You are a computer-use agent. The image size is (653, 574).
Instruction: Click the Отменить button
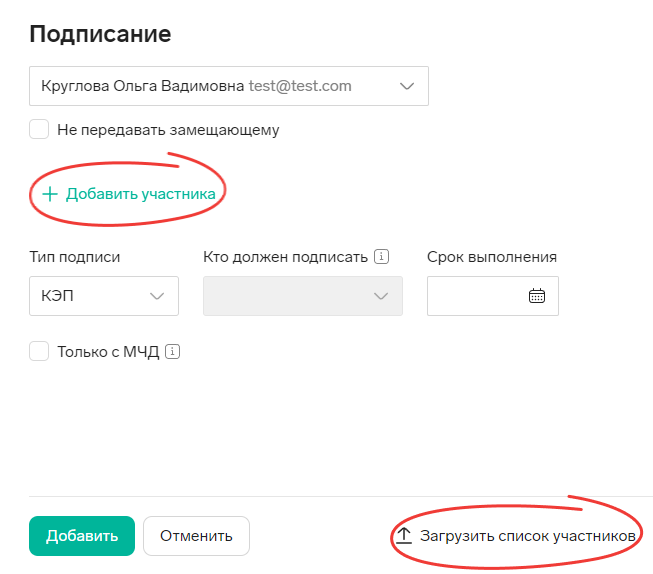pos(196,536)
